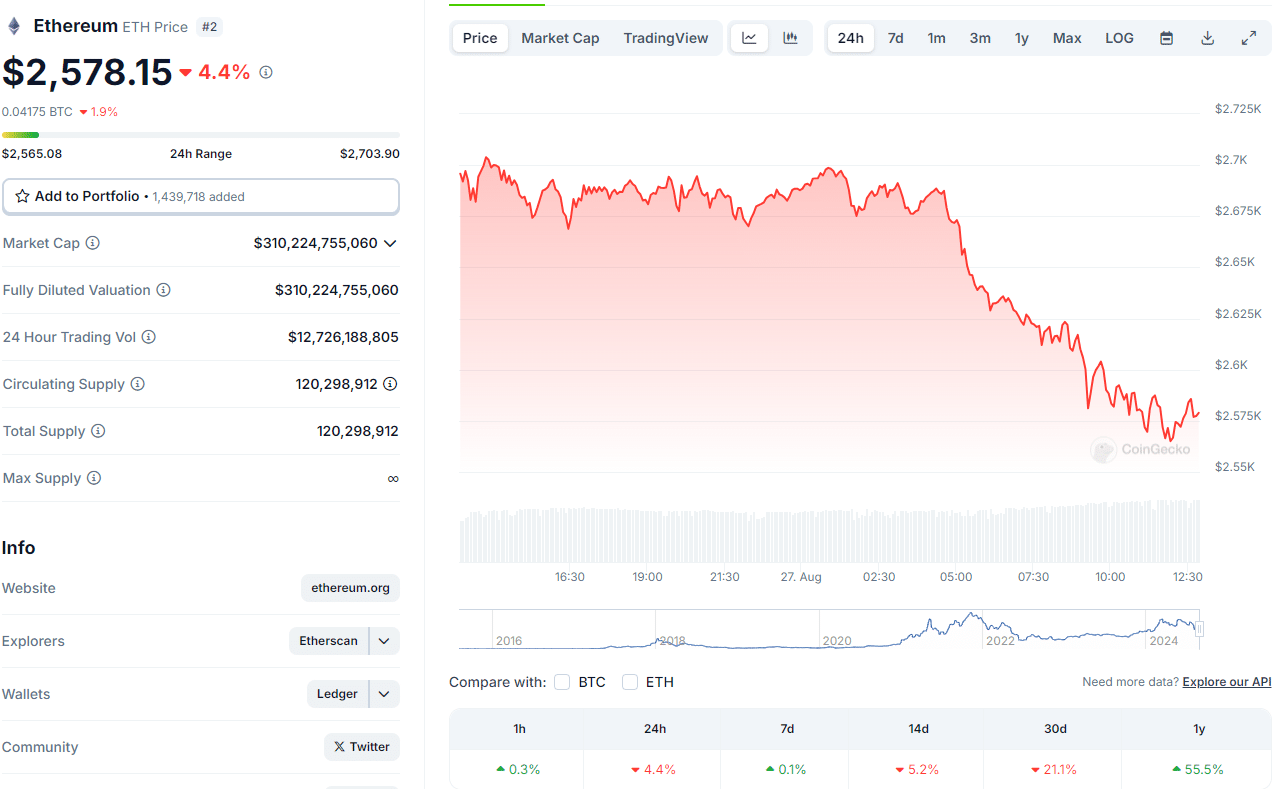The height and width of the screenshot is (789, 1283).
Task: Click the star in Add to Portfolio
Action: coord(22,196)
